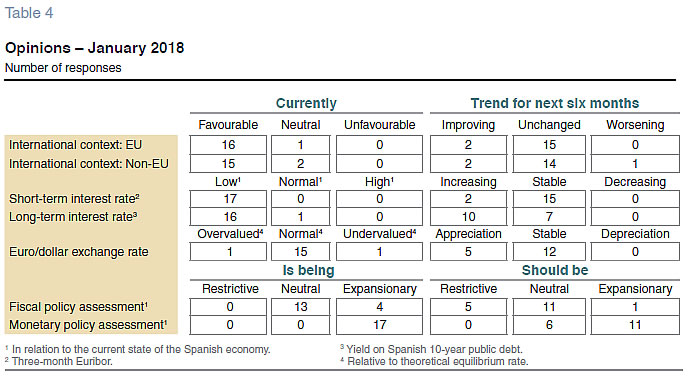Select the 'International context: EU' row label
This screenshot has height=377, width=688.
click(x=75, y=145)
